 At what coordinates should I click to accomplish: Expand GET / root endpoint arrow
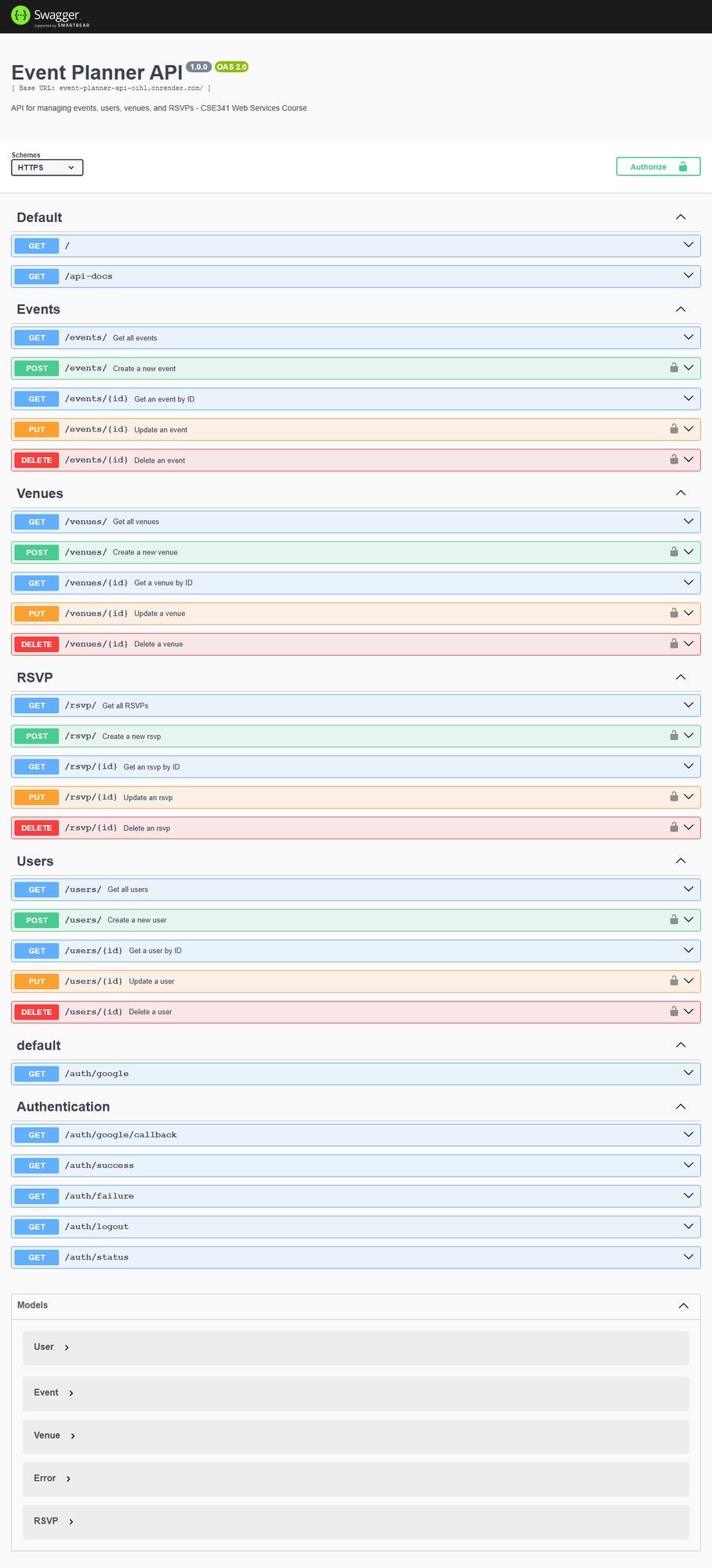click(x=688, y=246)
